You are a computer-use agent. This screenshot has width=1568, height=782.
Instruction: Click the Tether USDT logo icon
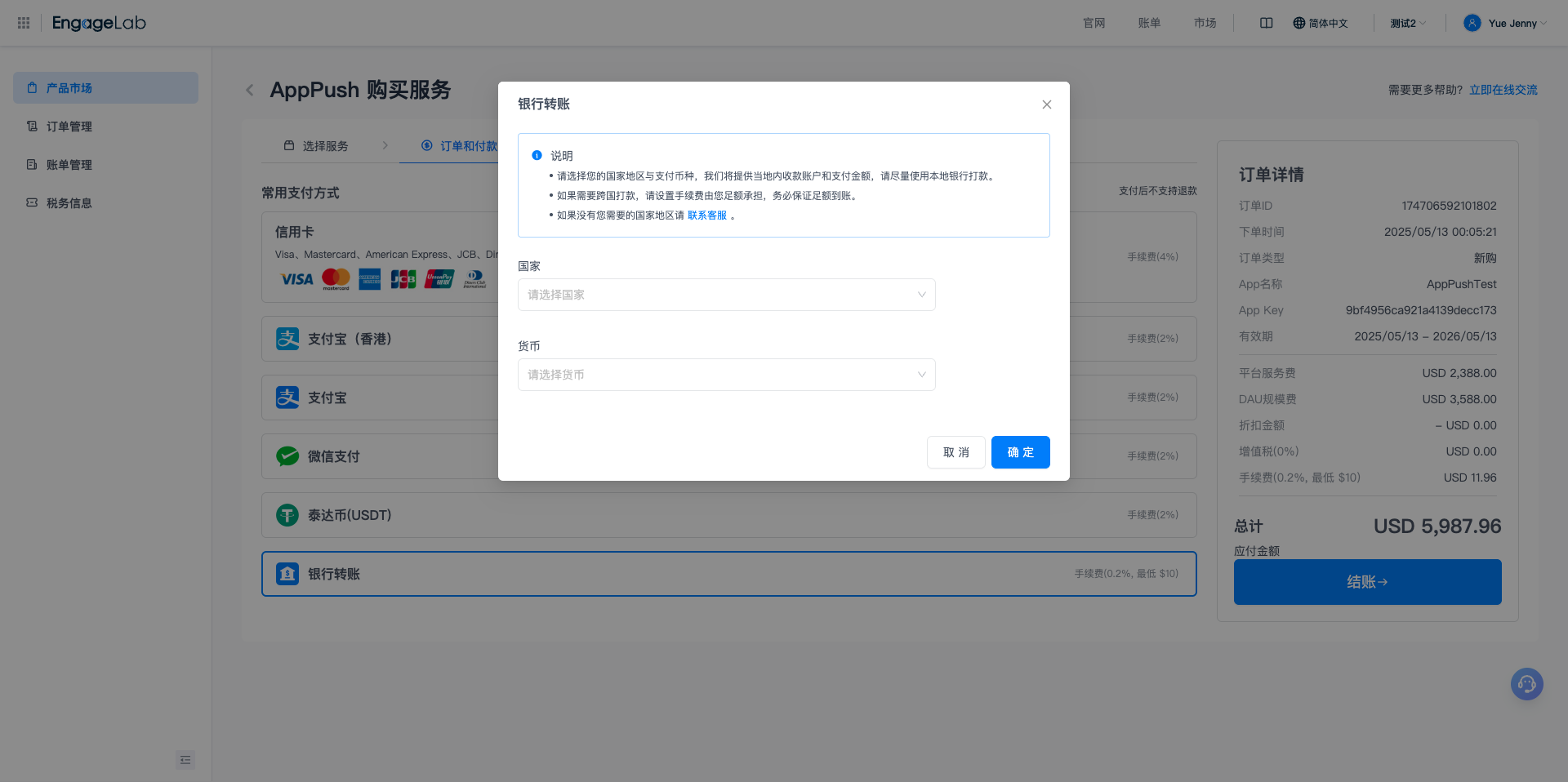287,515
